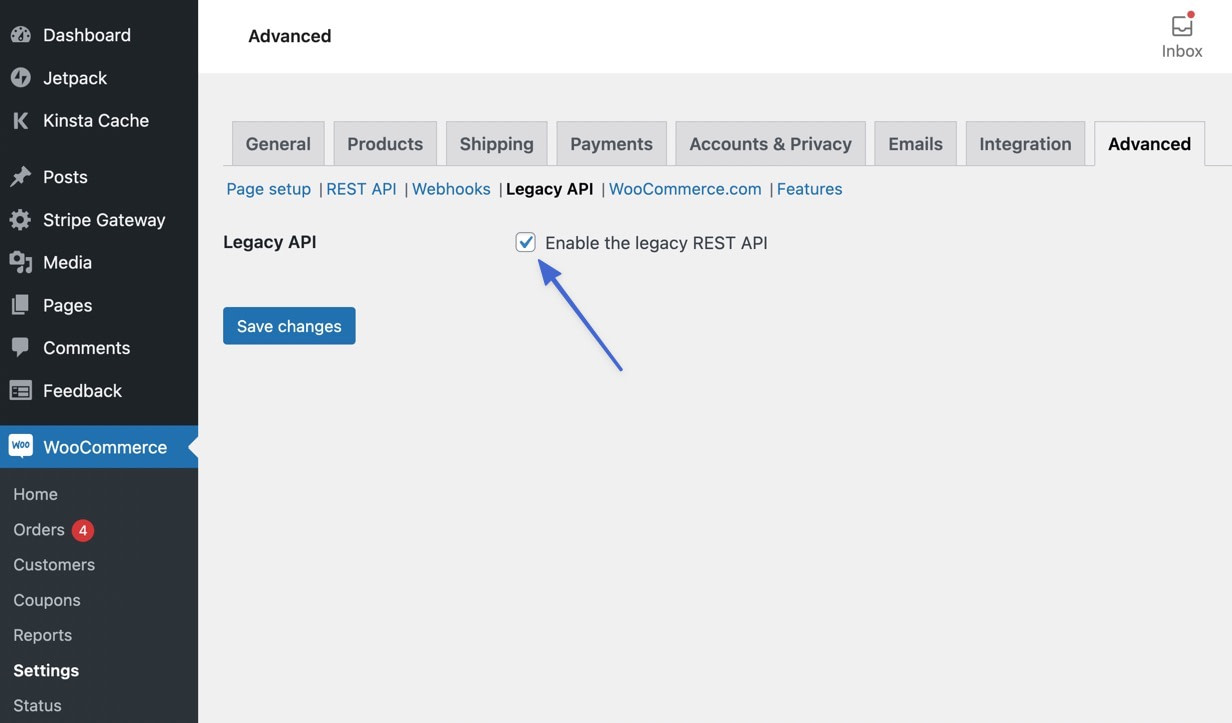Open the Inbox tray icon

point(1182,25)
